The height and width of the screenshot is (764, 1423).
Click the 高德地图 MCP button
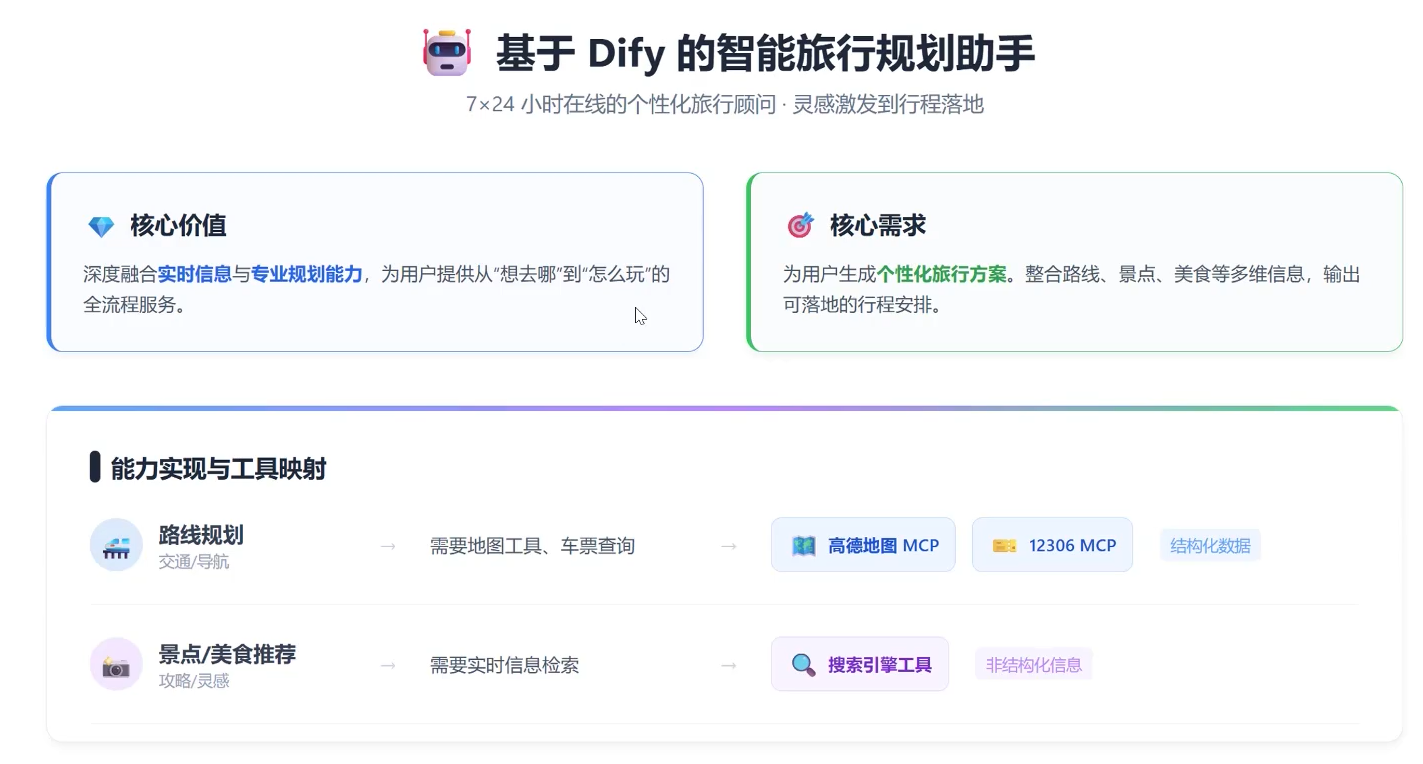click(863, 545)
